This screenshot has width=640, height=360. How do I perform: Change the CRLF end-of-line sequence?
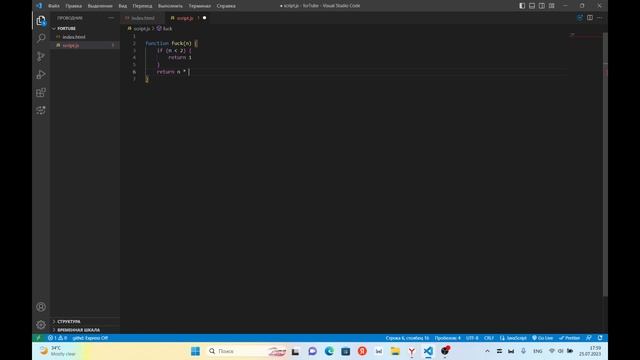point(489,338)
